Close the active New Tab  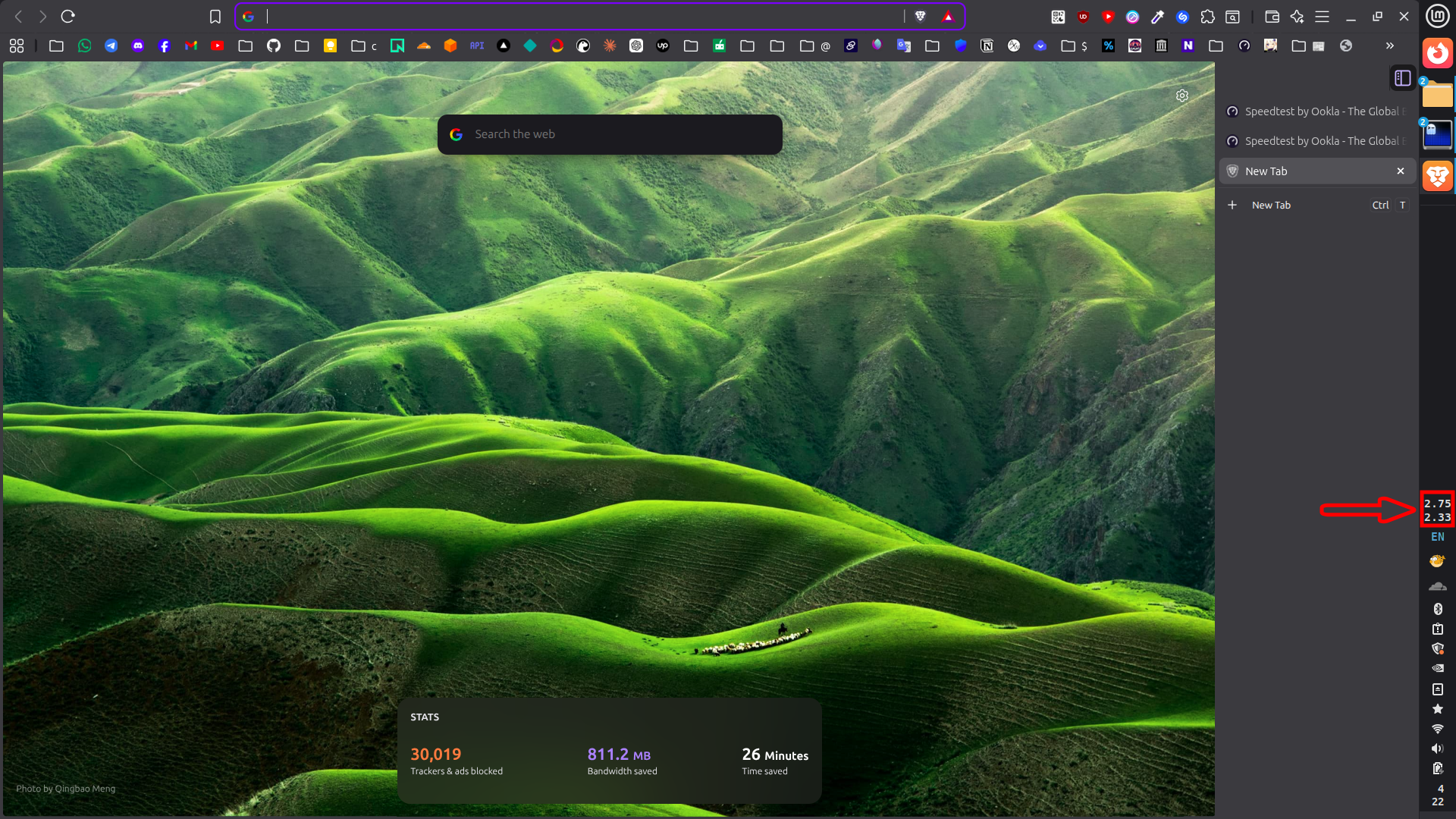coord(1401,171)
